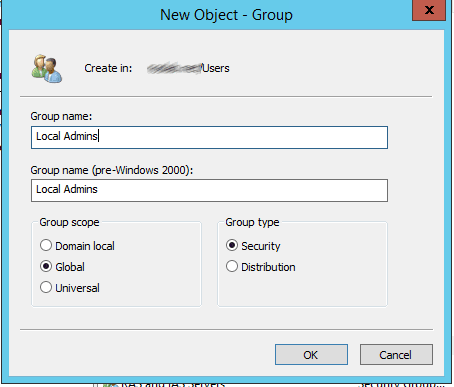Screen dimensions: 454x387
Task: Select Security as the group type
Action: (x=253, y=246)
